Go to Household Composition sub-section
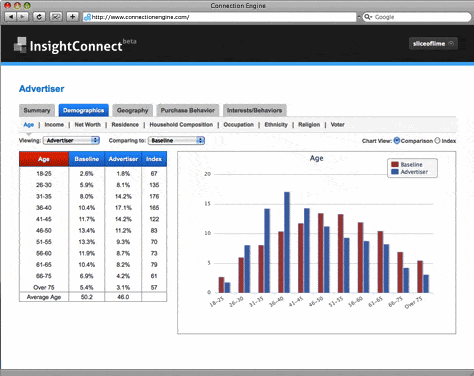 [x=181, y=125]
